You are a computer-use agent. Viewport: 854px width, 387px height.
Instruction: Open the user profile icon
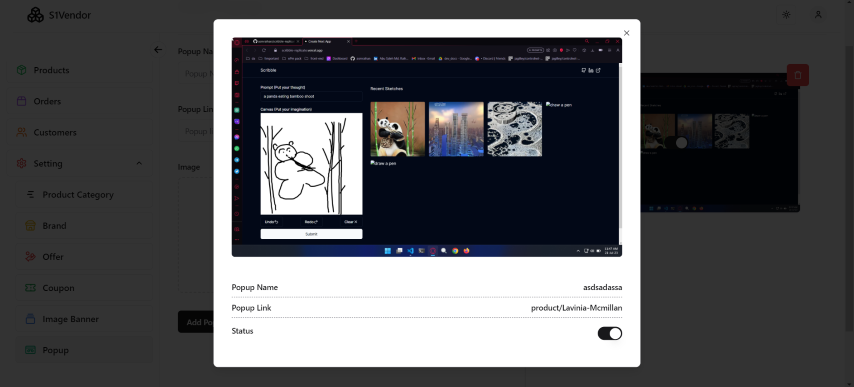pyautogui.click(x=818, y=15)
